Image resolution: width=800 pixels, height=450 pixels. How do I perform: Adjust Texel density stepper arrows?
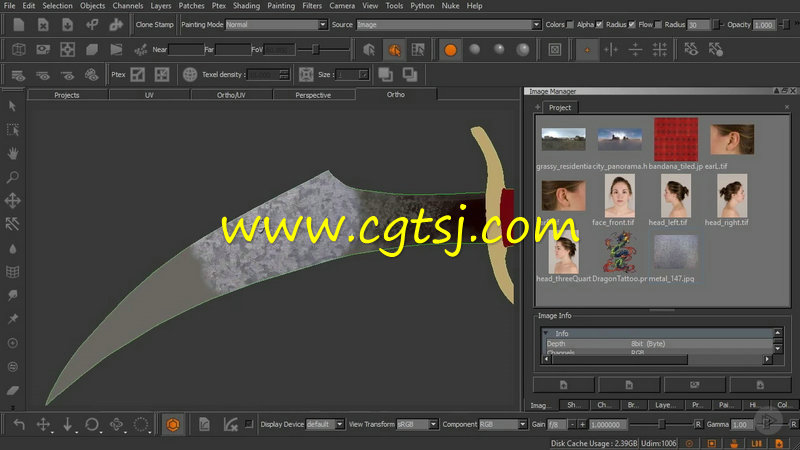tap(284, 74)
